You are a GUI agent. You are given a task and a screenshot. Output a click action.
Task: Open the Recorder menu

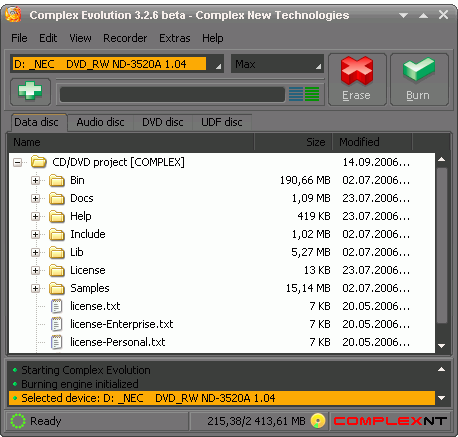[x=125, y=38]
